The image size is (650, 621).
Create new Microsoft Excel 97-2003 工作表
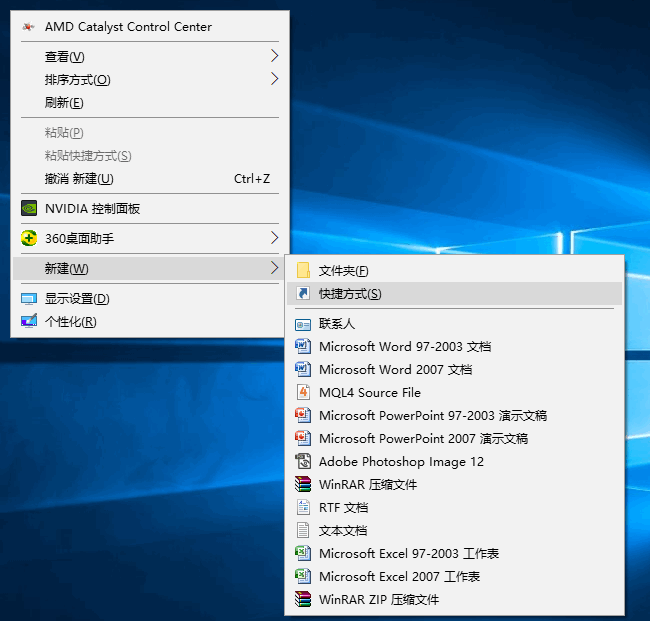408,554
